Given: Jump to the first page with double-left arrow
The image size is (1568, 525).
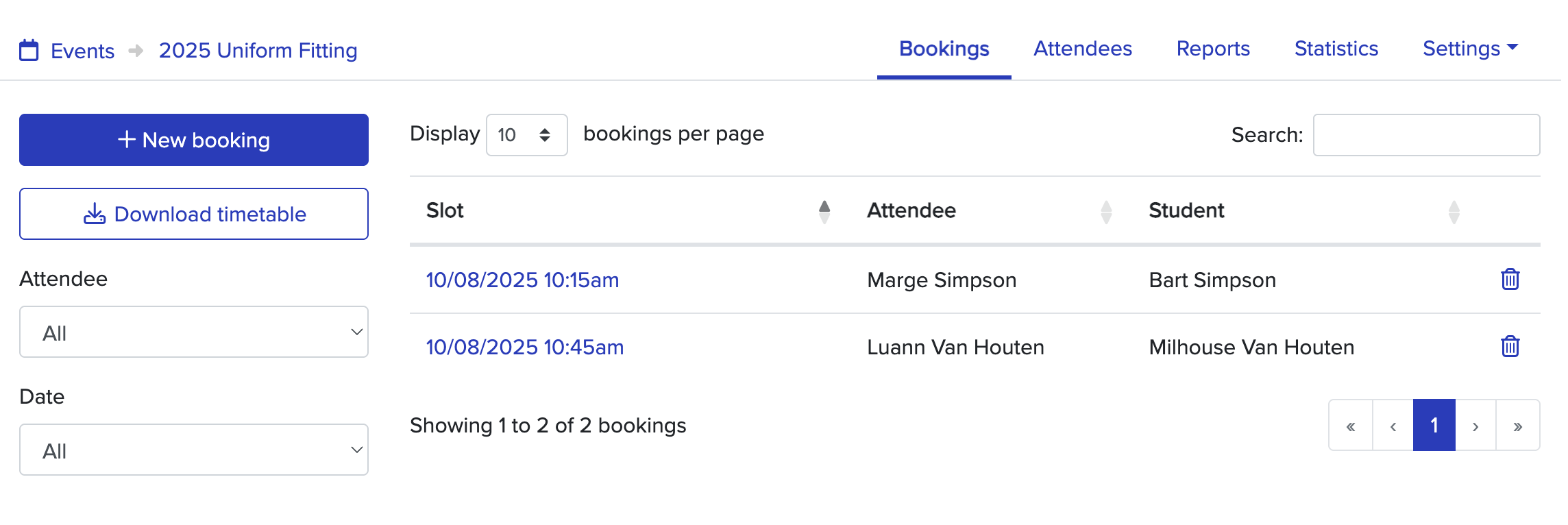Looking at the screenshot, I should click(x=1351, y=425).
